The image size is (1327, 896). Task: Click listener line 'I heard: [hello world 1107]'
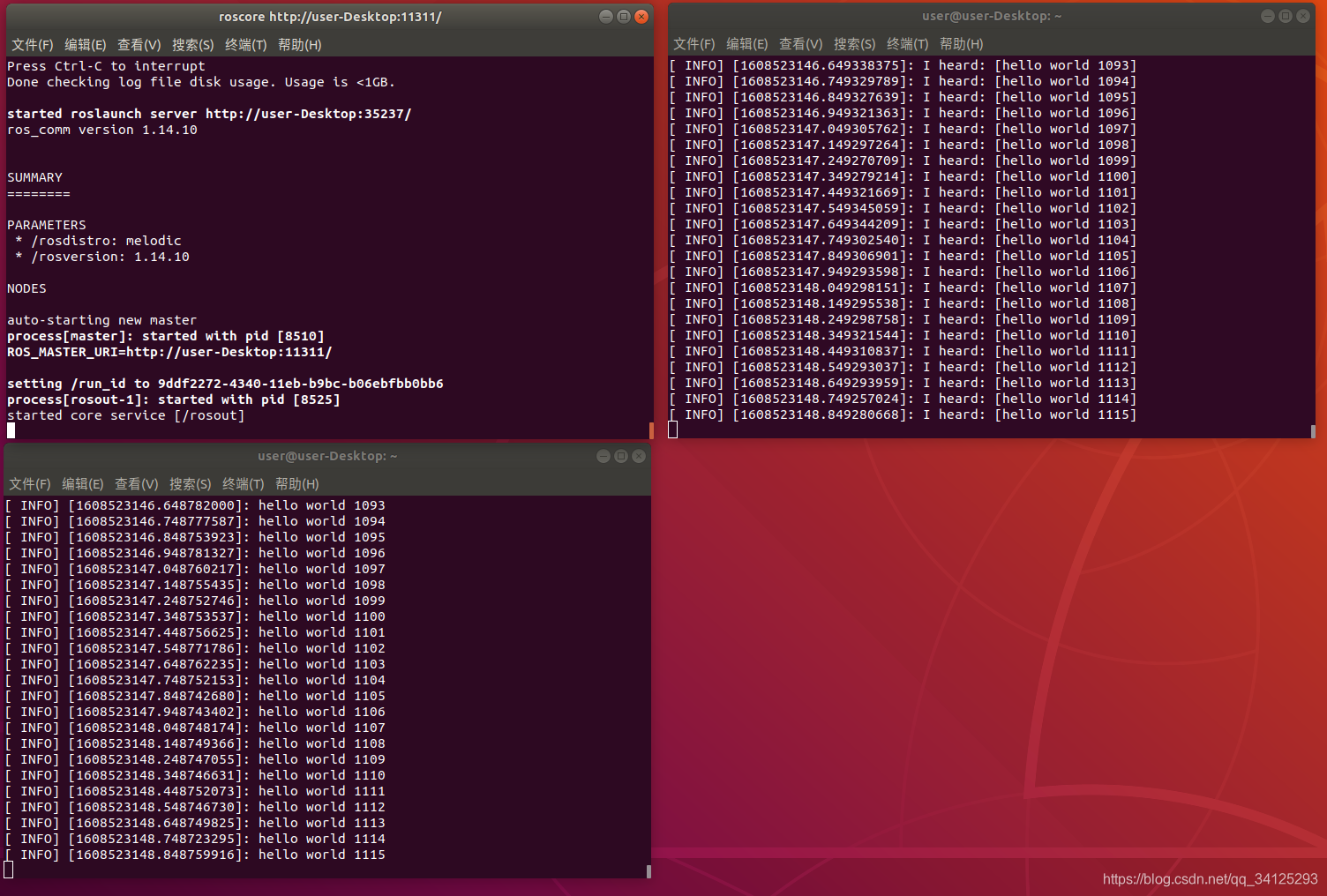(x=1030, y=287)
